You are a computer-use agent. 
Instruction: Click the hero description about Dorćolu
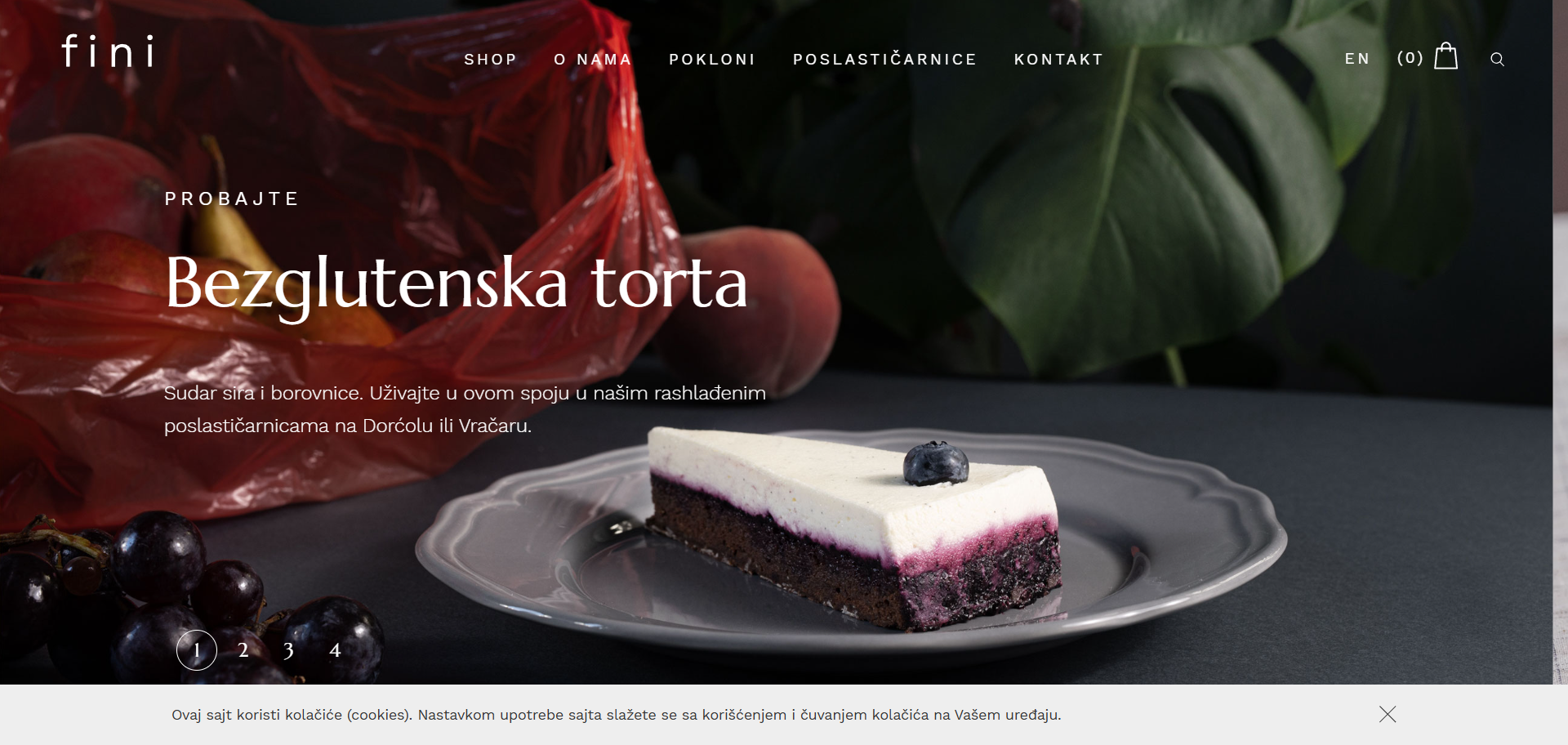point(465,409)
